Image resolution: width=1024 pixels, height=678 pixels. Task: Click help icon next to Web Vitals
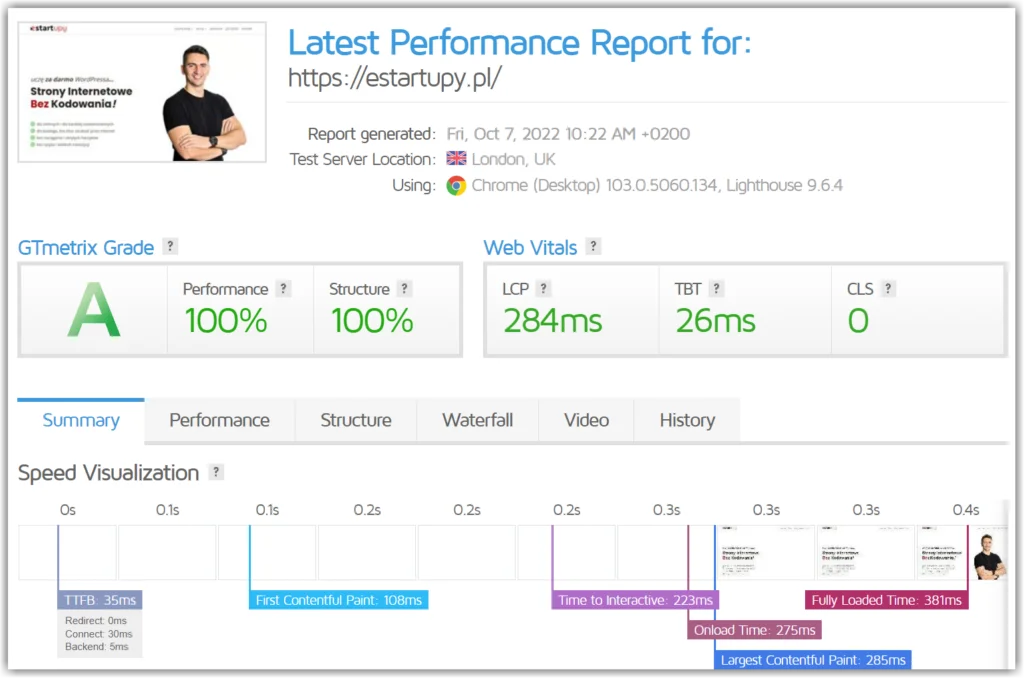(594, 246)
